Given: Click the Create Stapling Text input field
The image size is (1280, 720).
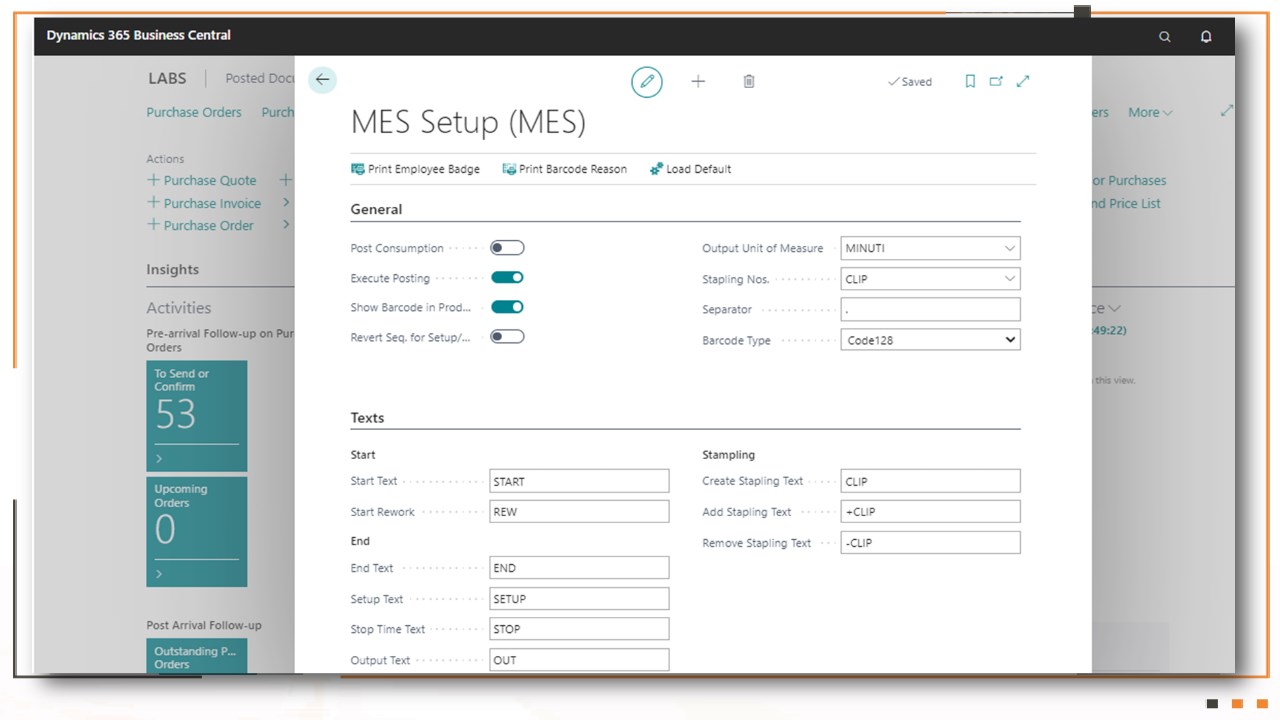Looking at the screenshot, I should [931, 481].
